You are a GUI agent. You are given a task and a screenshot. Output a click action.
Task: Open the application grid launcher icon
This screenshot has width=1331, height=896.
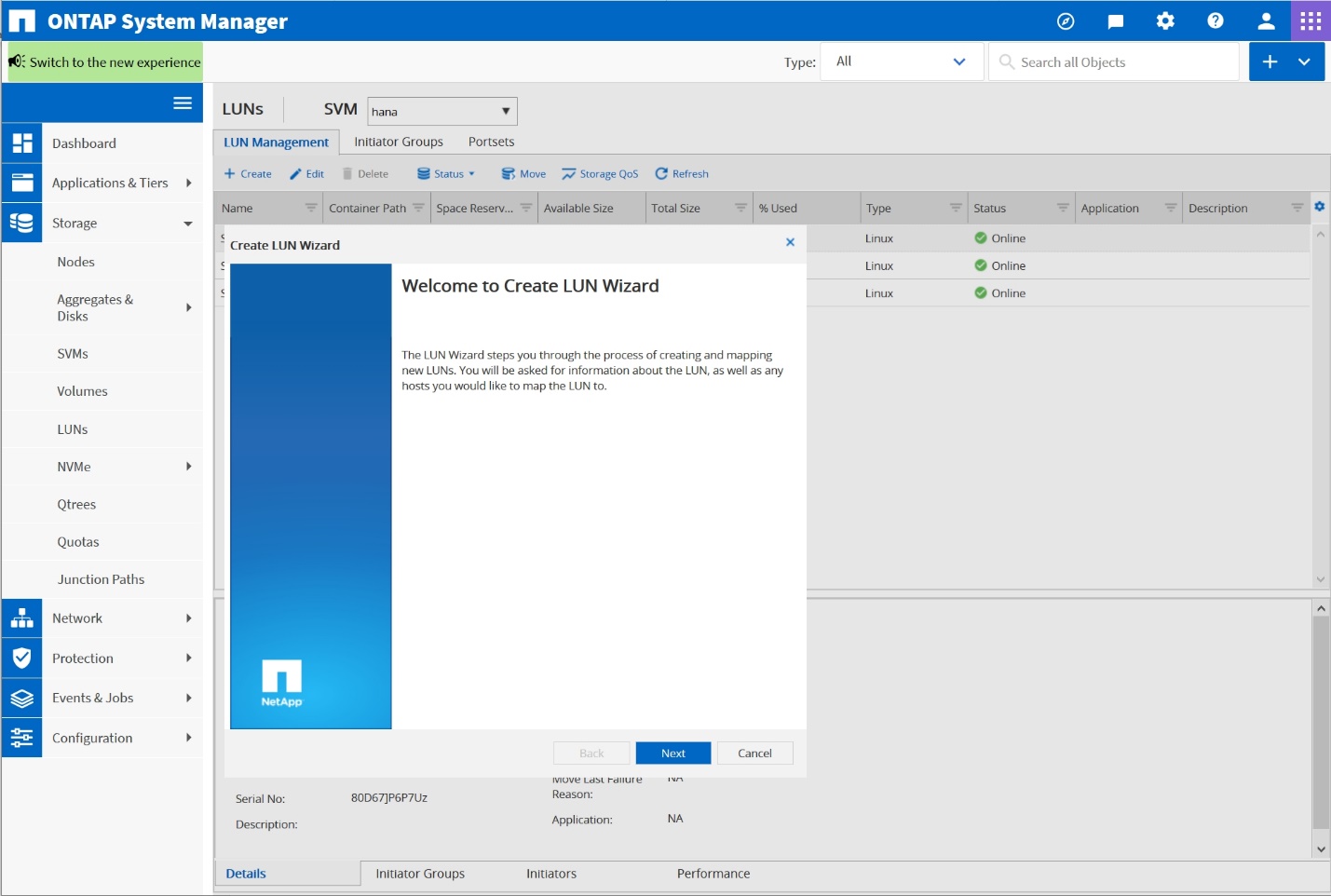[x=1311, y=20]
